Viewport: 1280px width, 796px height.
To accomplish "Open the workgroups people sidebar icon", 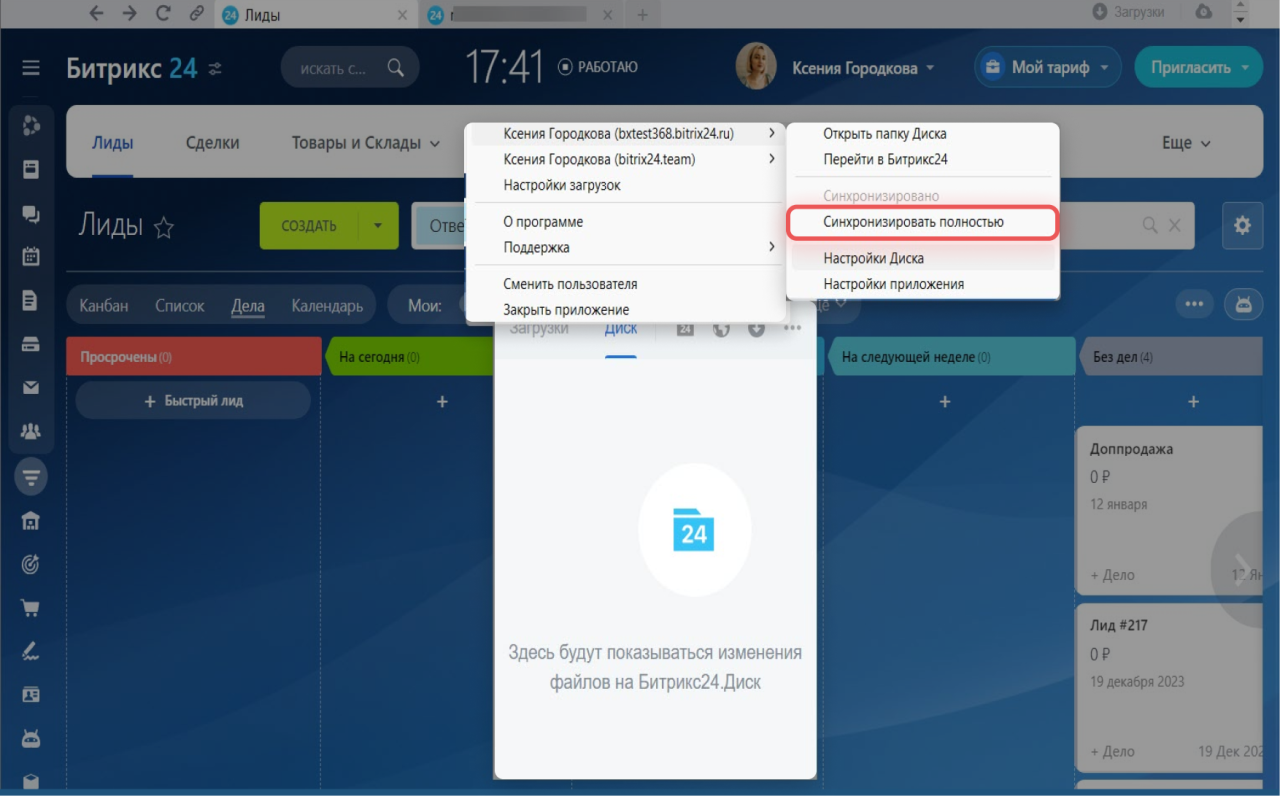I will 31,432.
